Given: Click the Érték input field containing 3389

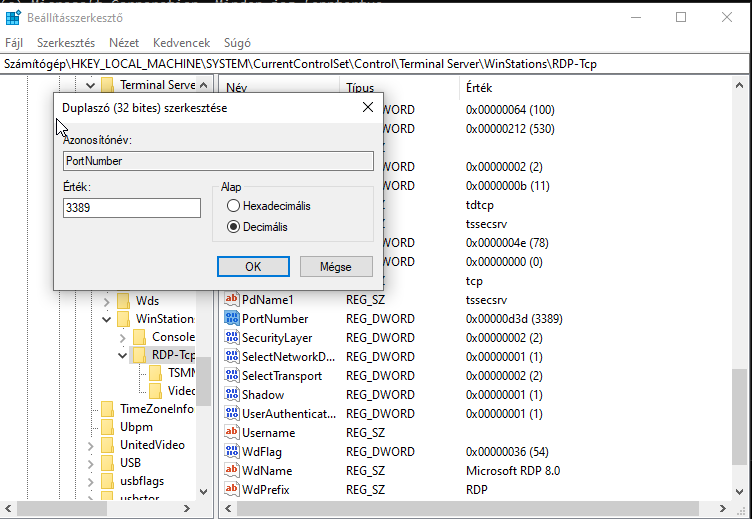Looking at the screenshot, I should tap(131, 208).
